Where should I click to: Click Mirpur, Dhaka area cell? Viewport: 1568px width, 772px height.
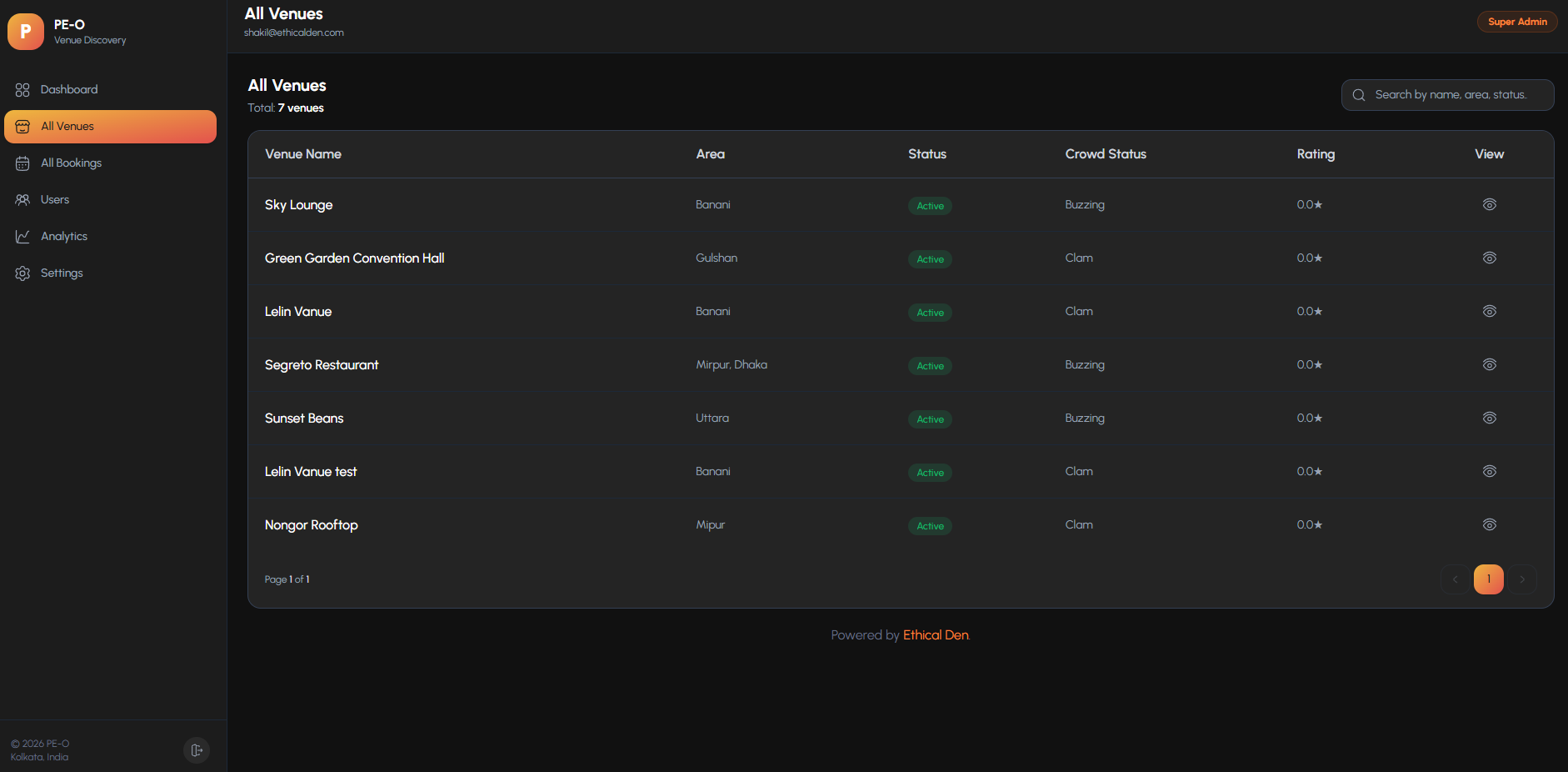pos(732,364)
